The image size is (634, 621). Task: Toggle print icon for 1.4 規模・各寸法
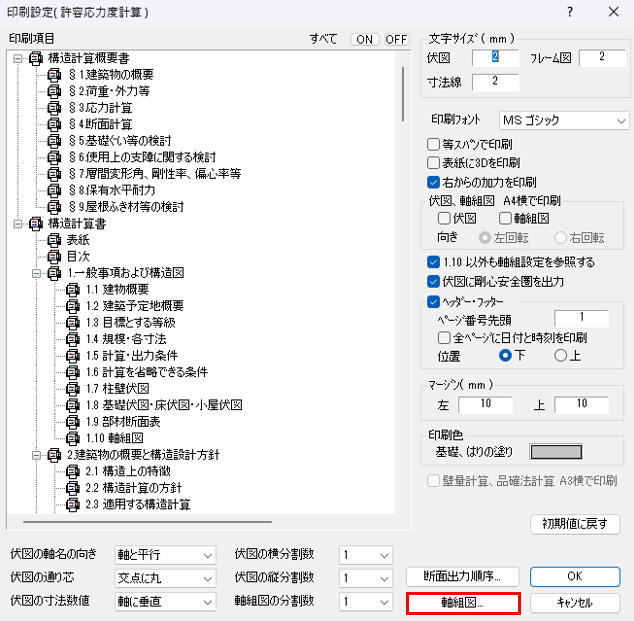click(x=73, y=339)
